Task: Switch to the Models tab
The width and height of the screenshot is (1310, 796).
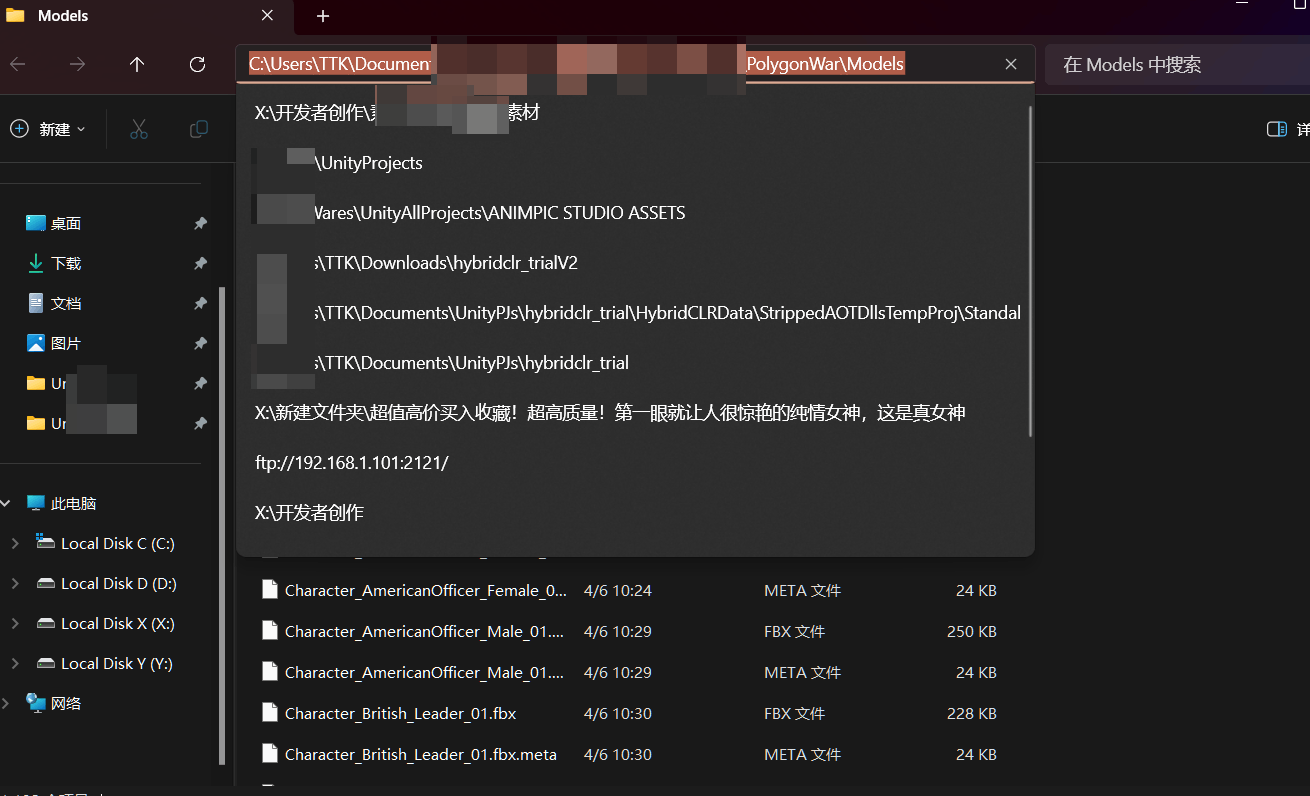Action: [x=62, y=16]
